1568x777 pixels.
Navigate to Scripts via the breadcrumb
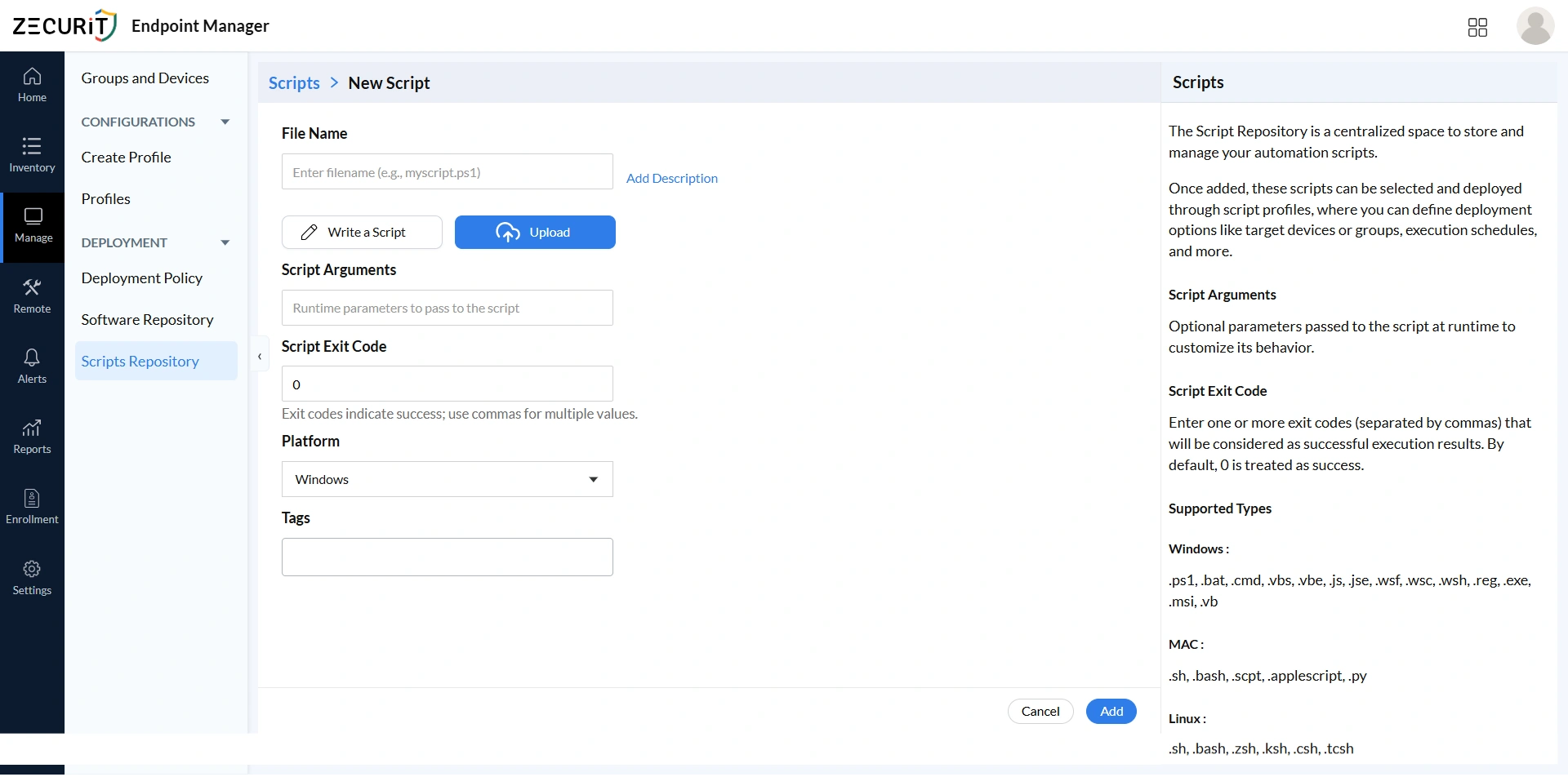292,82
